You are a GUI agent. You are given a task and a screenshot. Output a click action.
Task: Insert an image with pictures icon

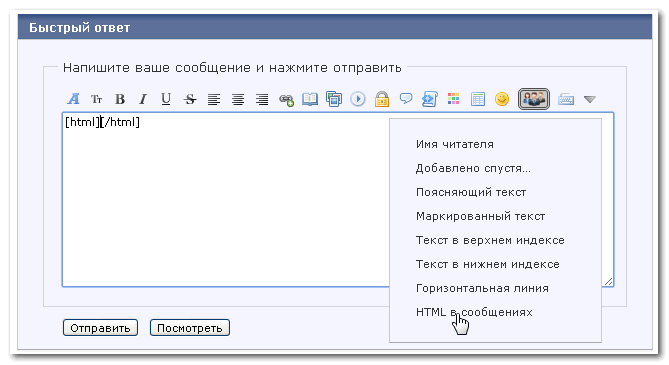[x=334, y=99]
